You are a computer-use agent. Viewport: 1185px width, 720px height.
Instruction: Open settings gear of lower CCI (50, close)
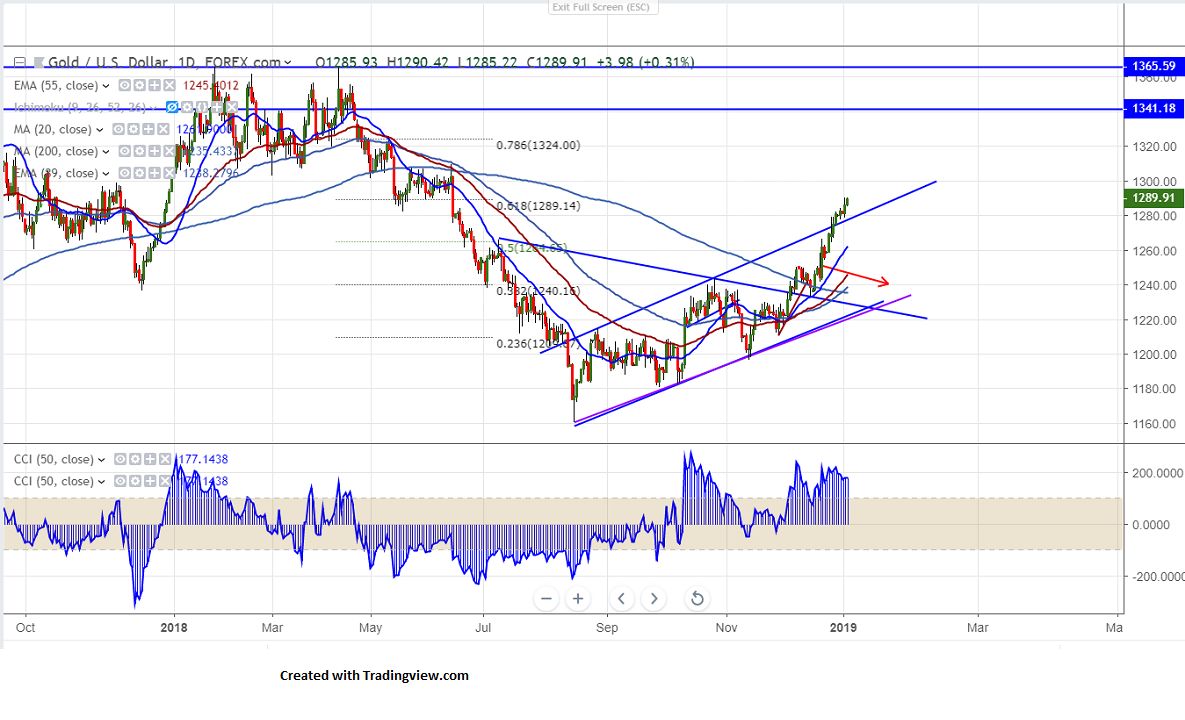[135, 481]
